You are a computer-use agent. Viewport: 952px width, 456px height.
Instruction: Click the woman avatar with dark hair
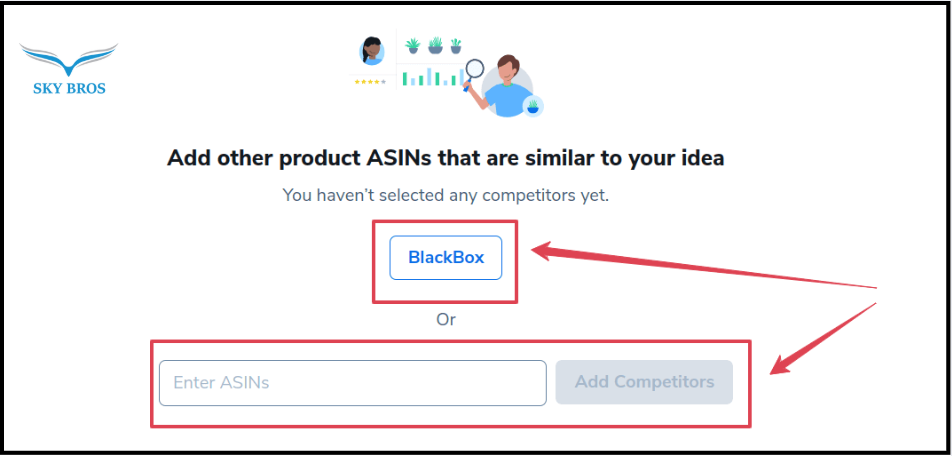[372, 50]
